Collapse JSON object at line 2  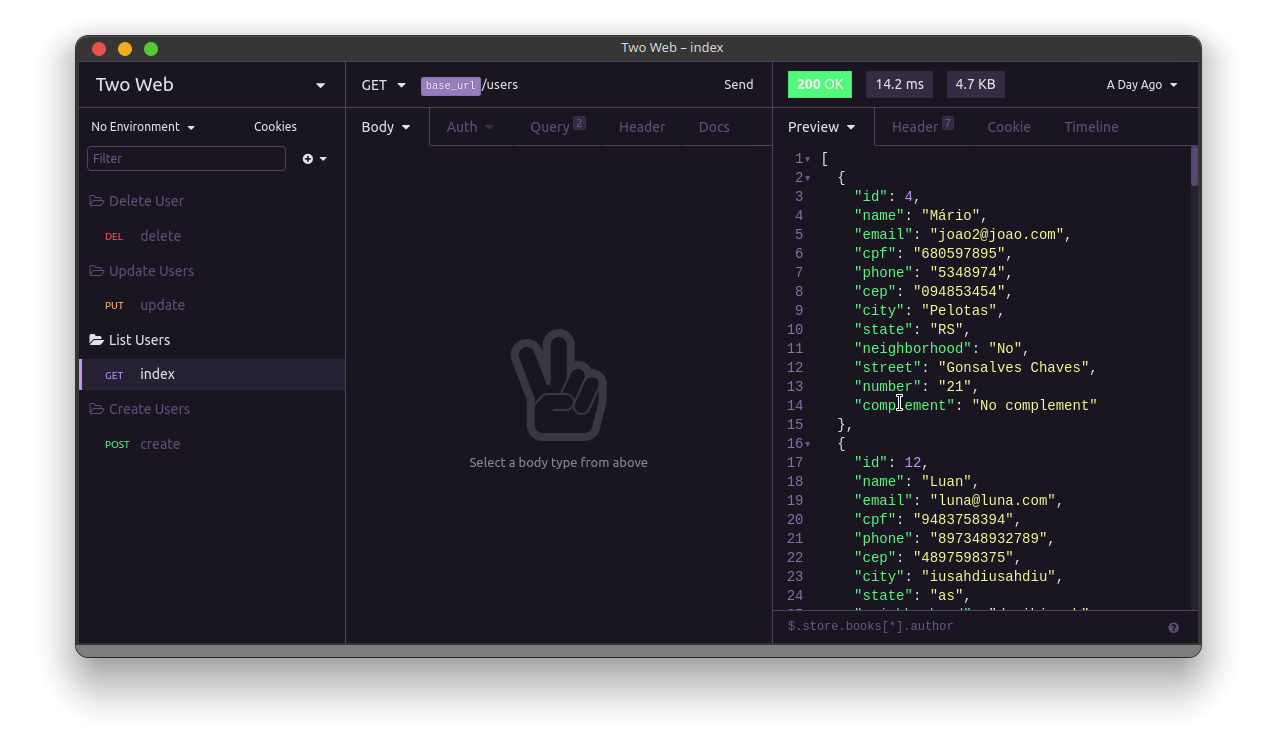807,179
